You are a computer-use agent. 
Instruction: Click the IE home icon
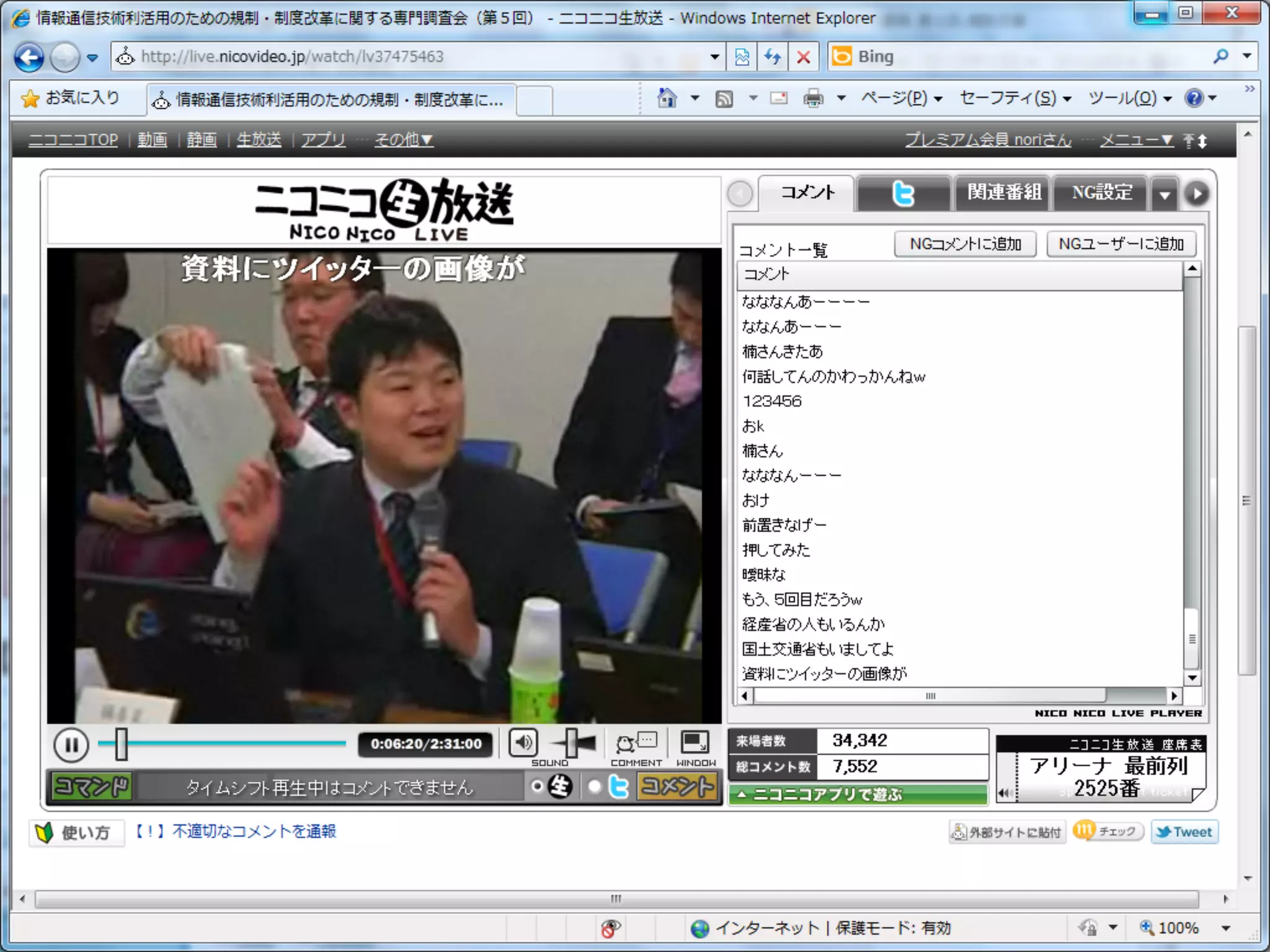point(667,98)
